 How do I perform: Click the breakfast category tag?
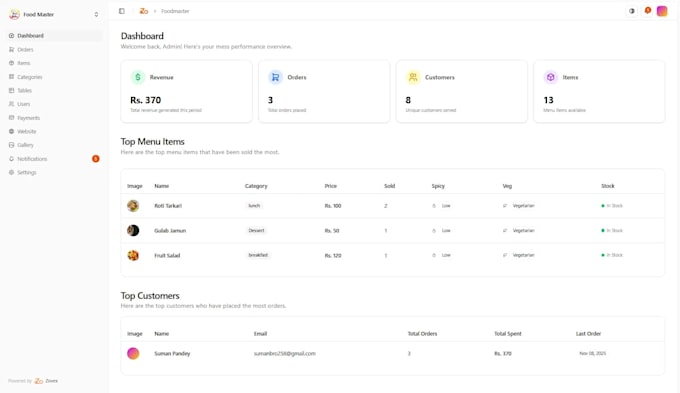258,255
